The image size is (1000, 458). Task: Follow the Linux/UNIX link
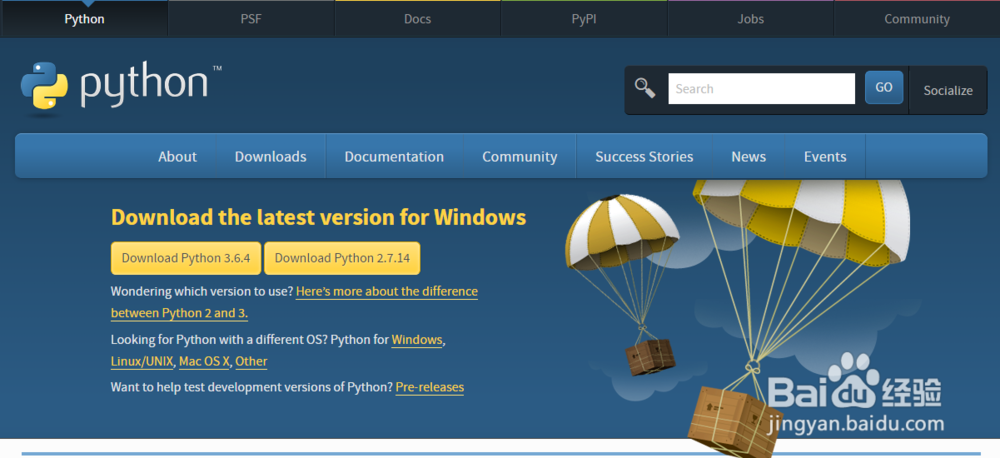coord(142,362)
